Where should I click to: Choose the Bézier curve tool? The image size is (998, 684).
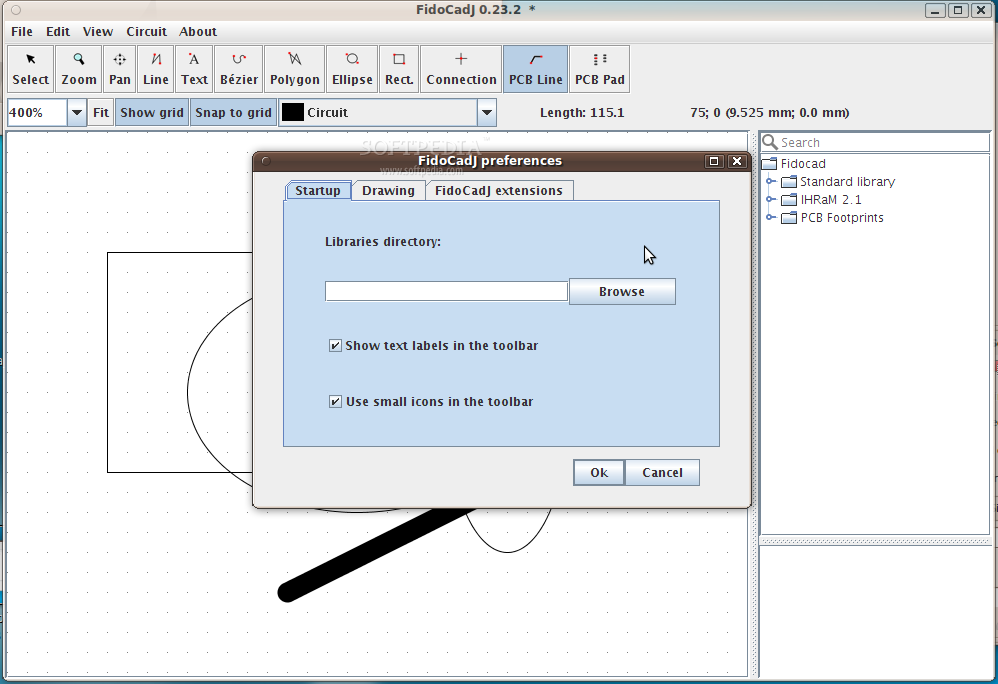point(239,69)
